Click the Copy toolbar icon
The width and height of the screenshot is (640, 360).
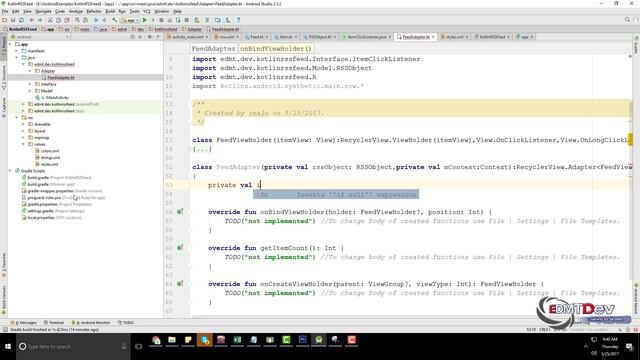coord(59,20)
